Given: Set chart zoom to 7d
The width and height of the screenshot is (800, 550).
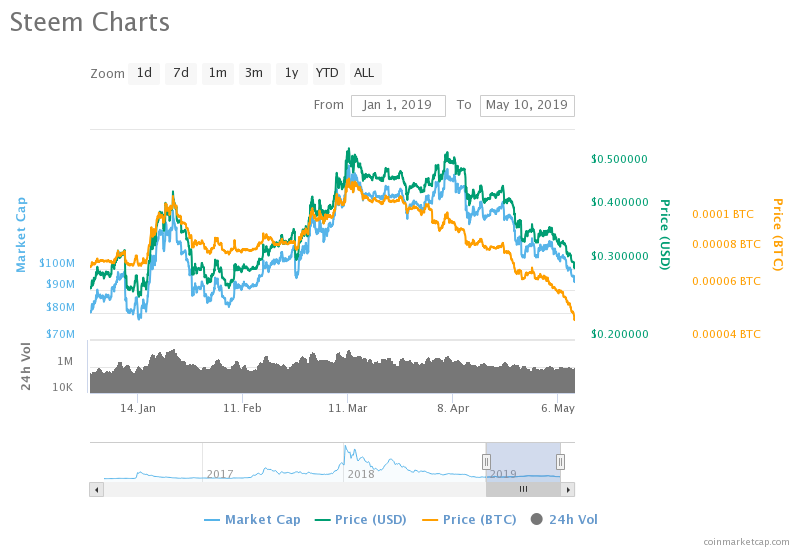Looking at the screenshot, I should tap(181, 73).
